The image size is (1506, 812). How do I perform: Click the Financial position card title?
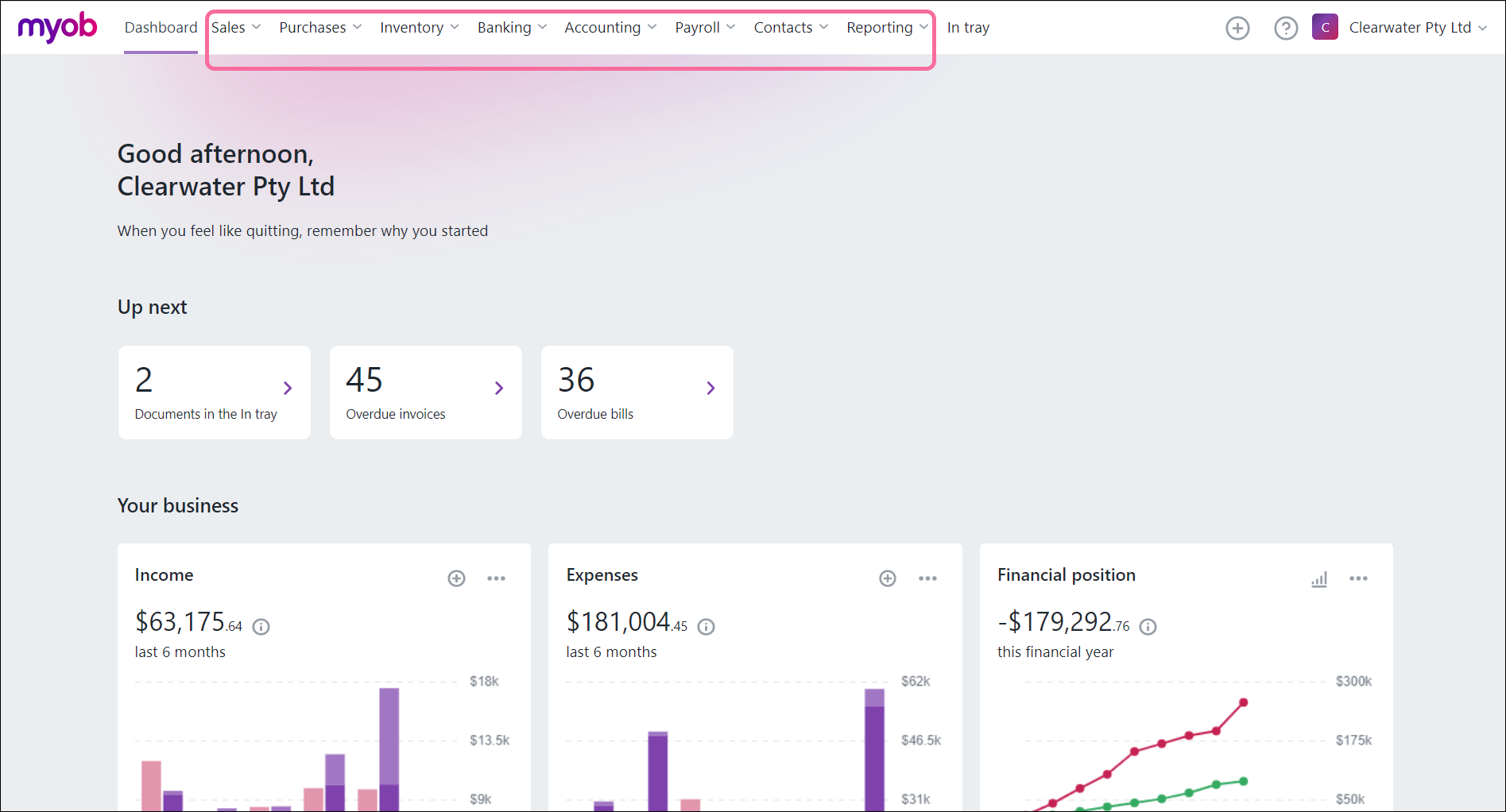tap(1067, 575)
